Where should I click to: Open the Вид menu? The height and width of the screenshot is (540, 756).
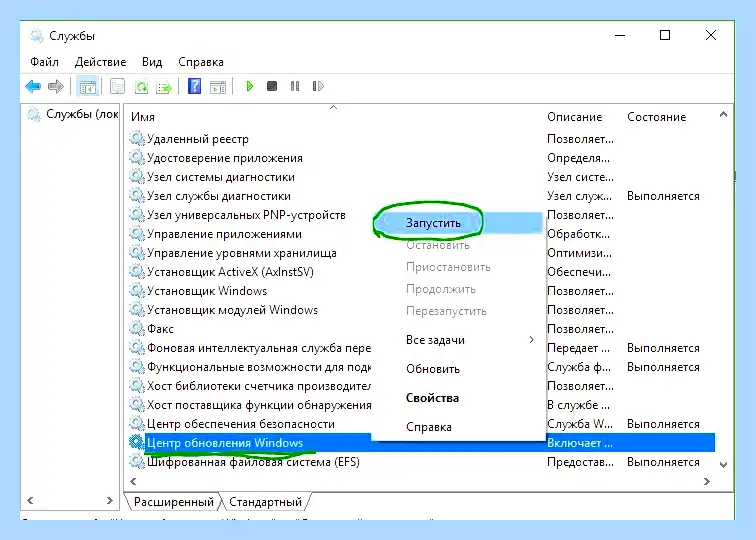click(x=152, y=62)
